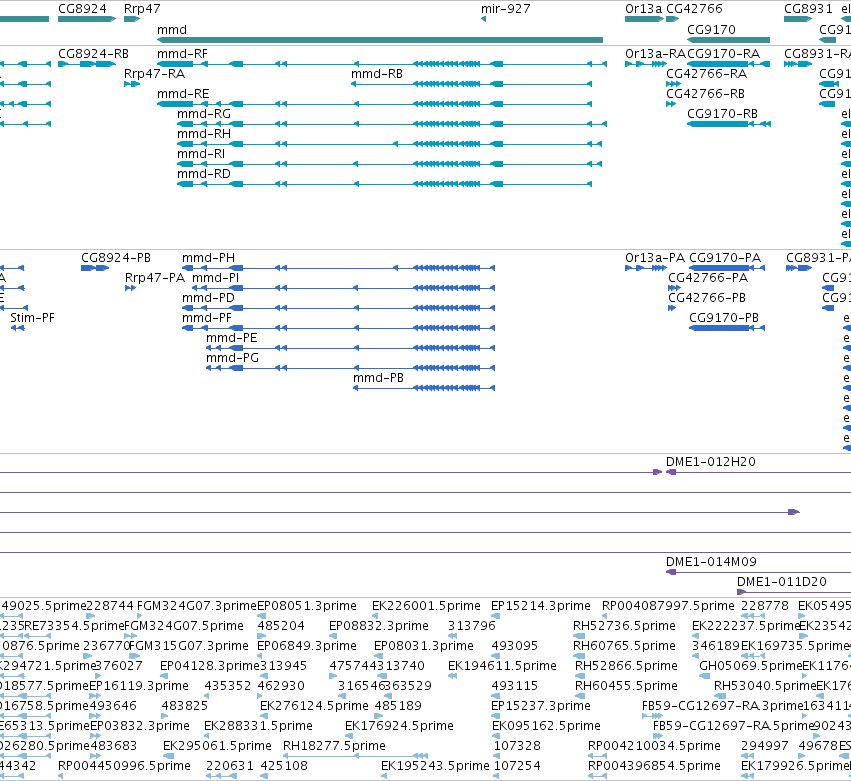Click the Or13a-RA transcript label
The image size is (851, 781).
pyautogui.click(x=655, y=54)
